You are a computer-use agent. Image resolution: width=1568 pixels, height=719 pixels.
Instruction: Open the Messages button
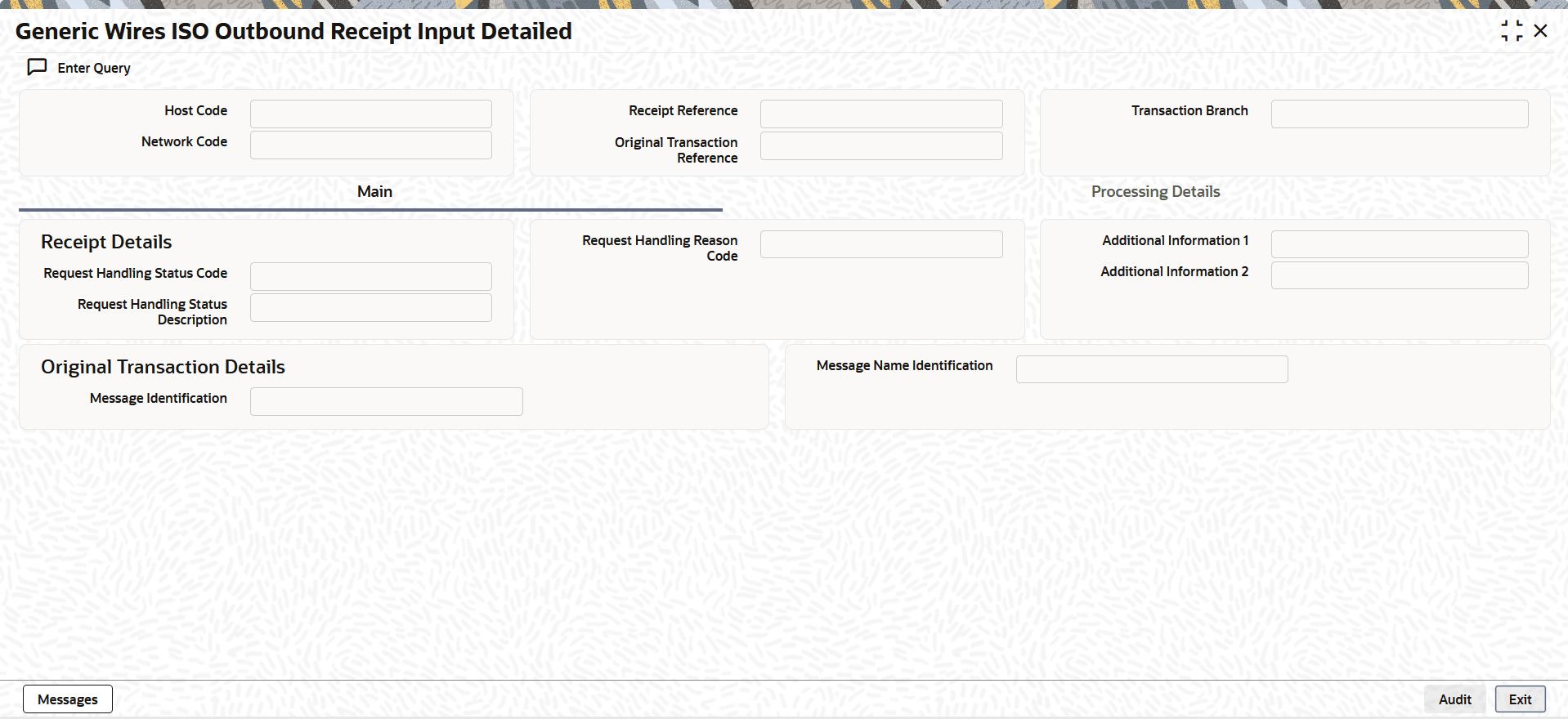click(x=68, y=699)
